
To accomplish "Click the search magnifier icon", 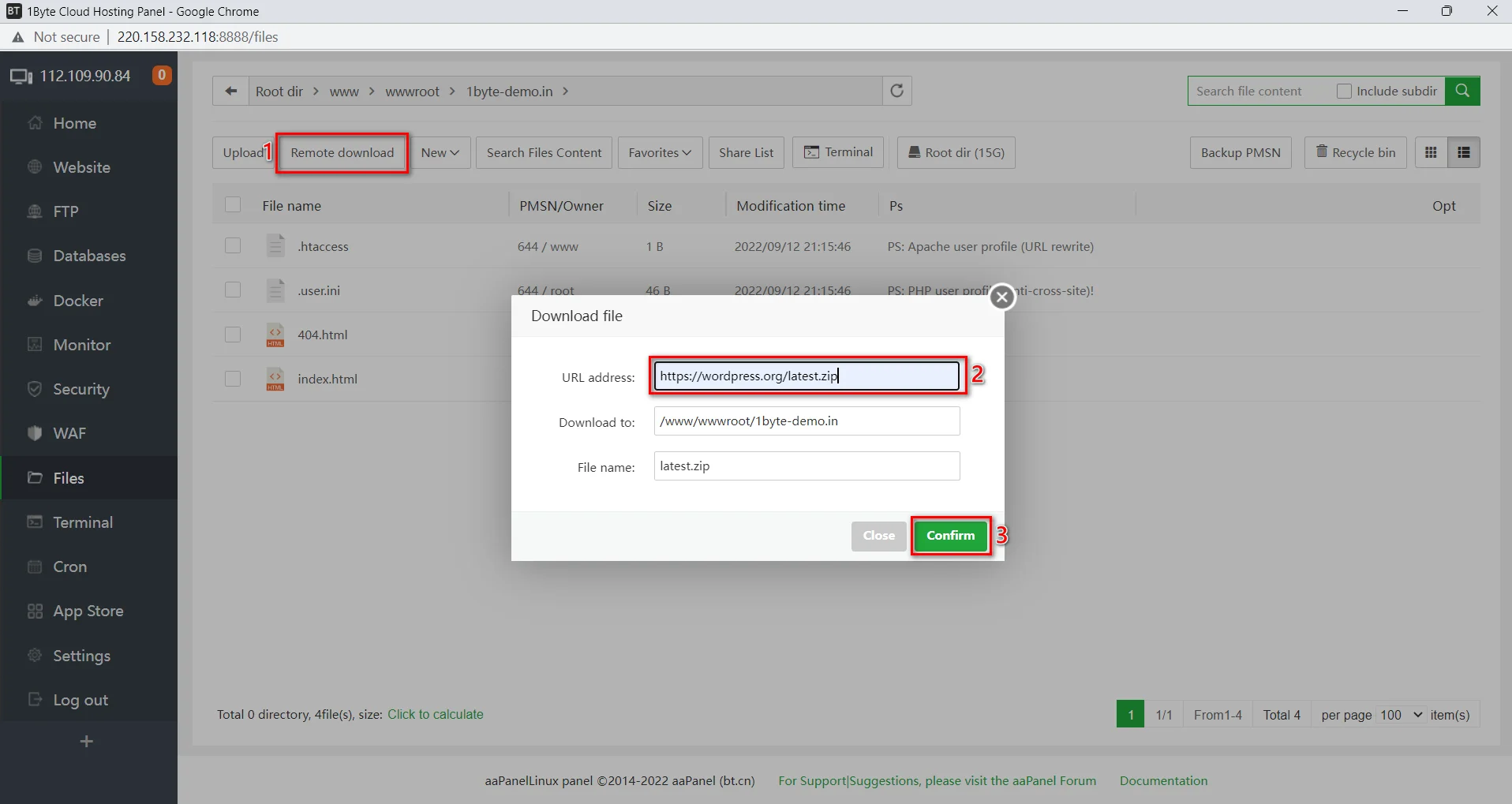I will tap(1464, 91).
